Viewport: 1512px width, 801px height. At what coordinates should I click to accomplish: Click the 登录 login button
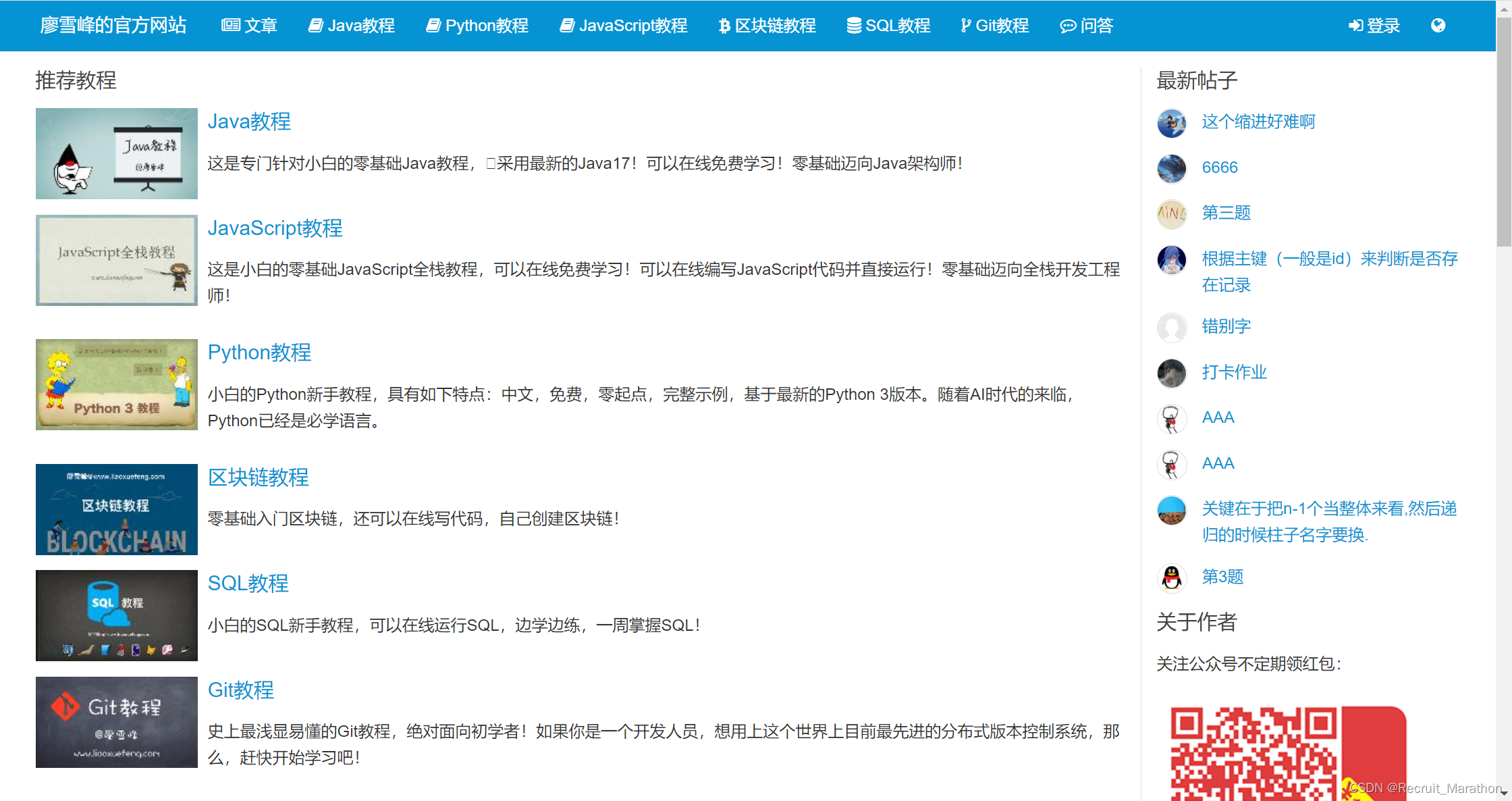(x=1374, y=26)
